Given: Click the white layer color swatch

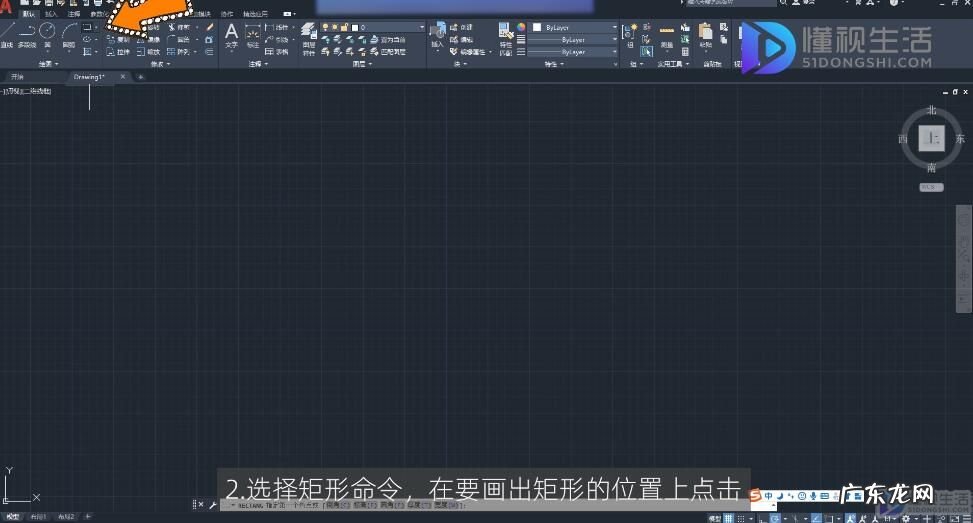Looking at the screenshot, I should click(355, 27).
